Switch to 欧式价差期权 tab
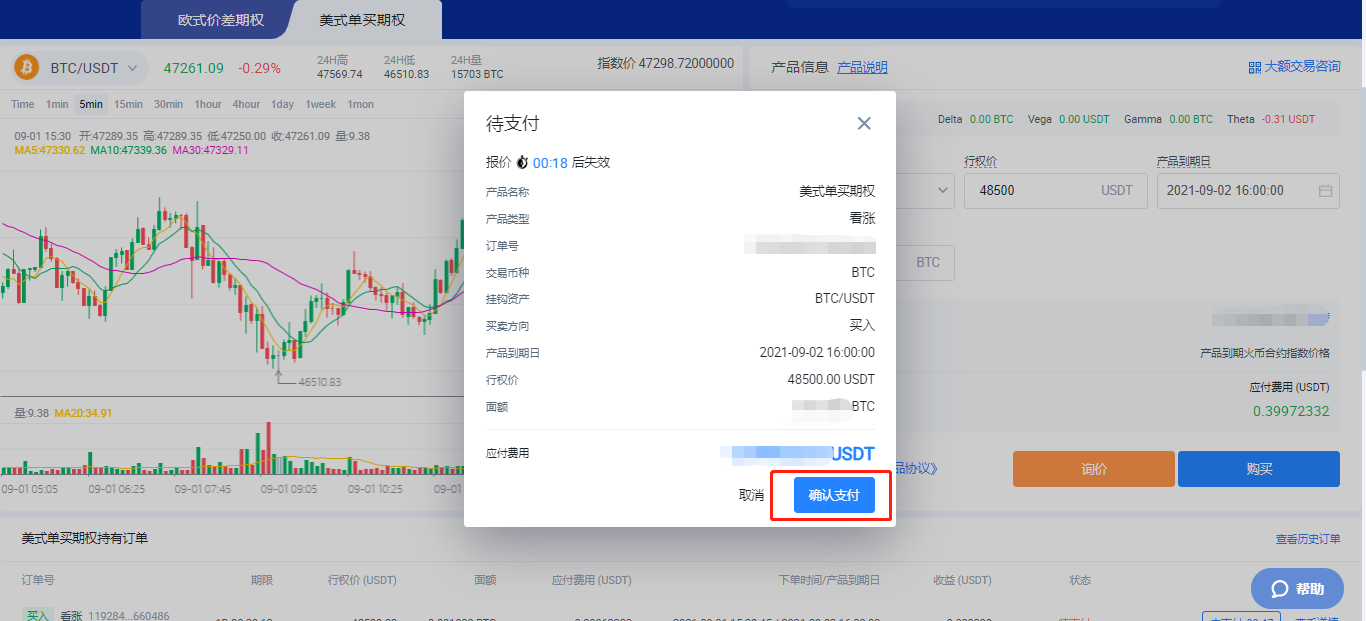1366x621 pixels. [221, 20]
